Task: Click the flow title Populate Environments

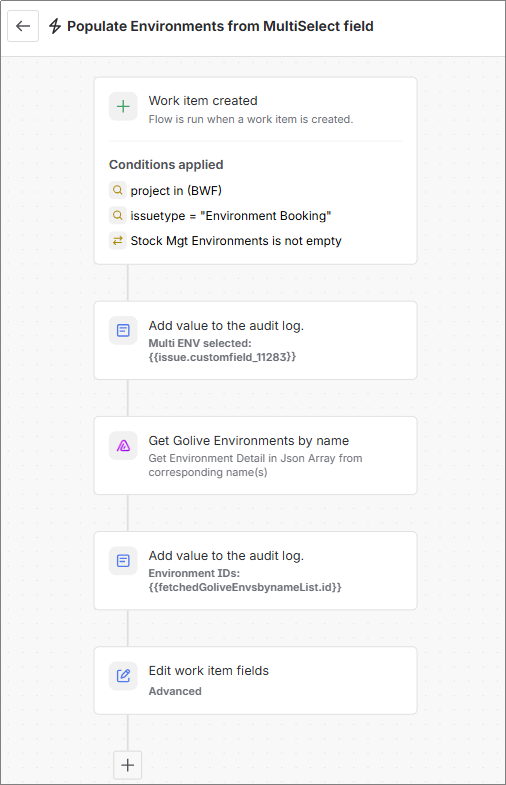Action: [220, 26]
